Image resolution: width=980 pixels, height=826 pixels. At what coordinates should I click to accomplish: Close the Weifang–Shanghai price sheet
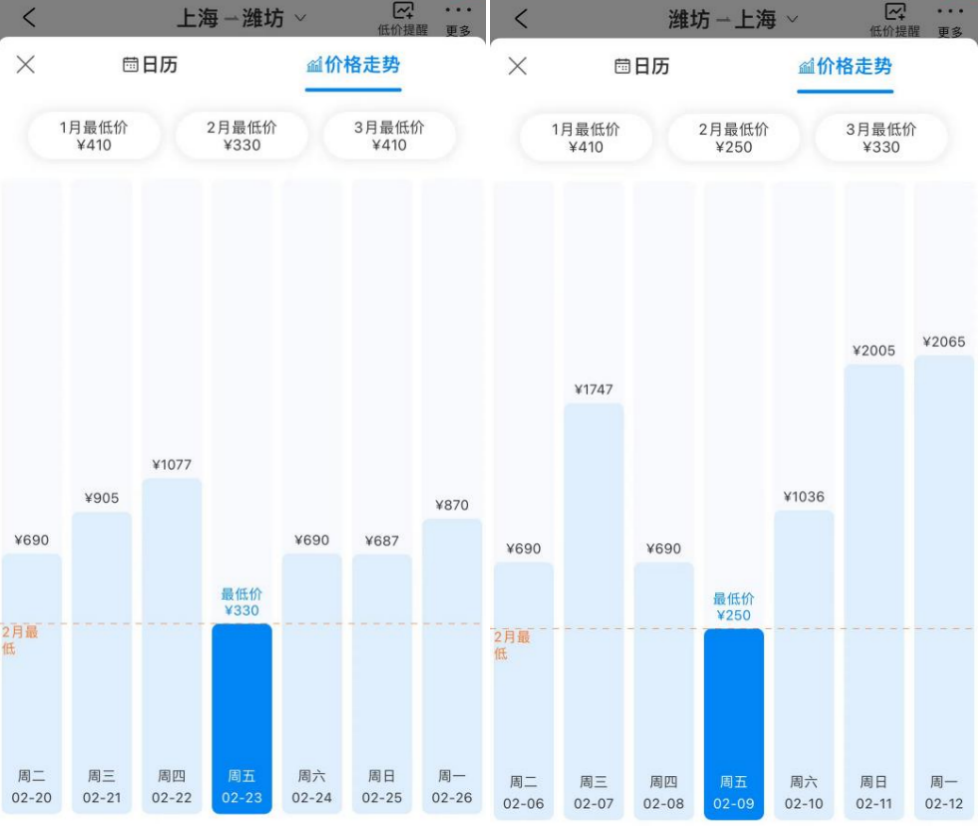click(x=518, y=66)
